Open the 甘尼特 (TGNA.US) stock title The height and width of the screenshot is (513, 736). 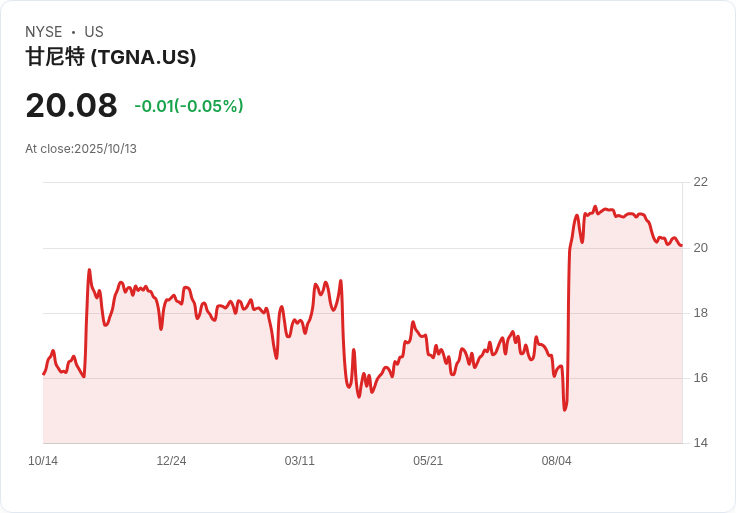110,57
